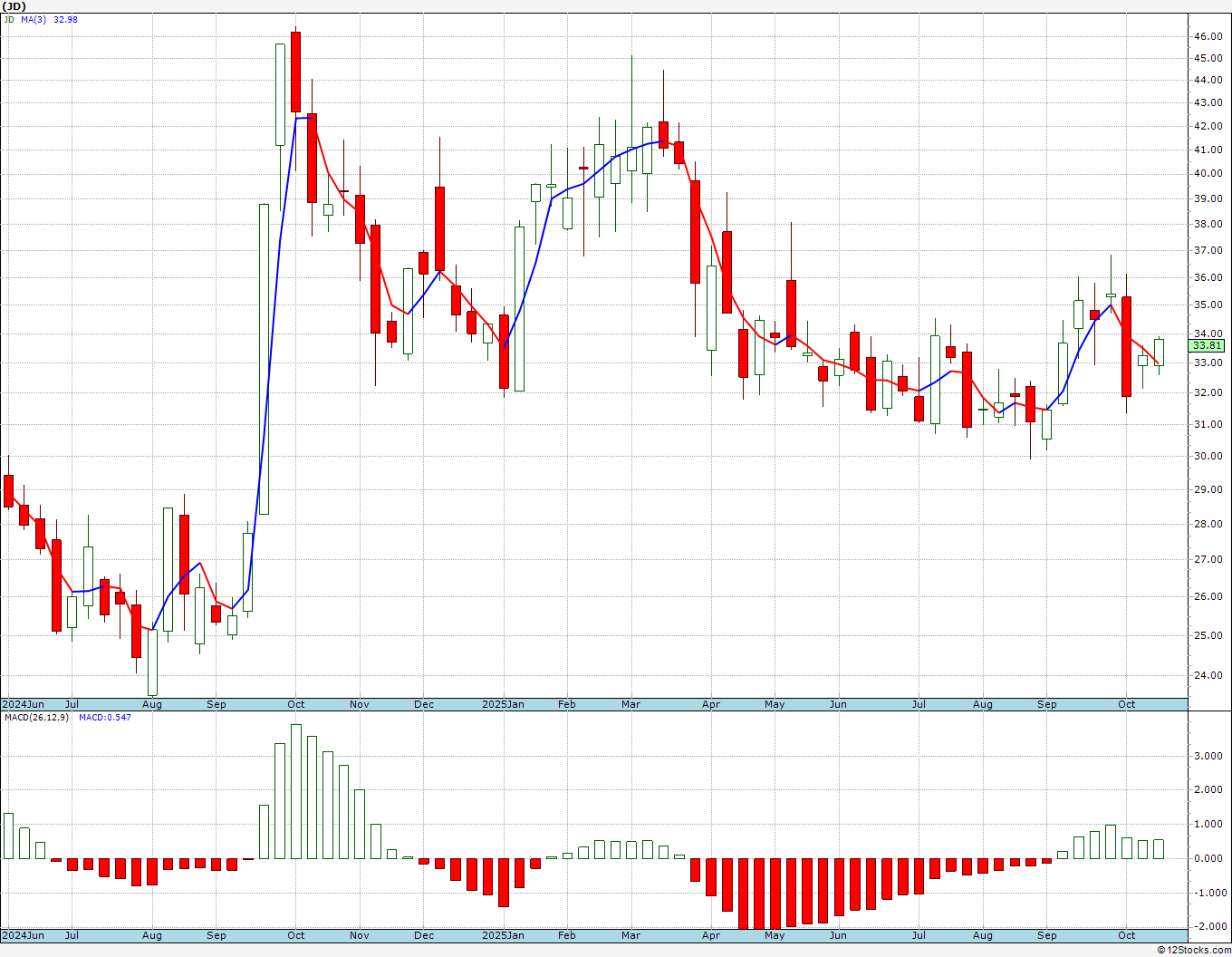
Task: Select the 40.00 price axis label
Action: pos(1208,174)
